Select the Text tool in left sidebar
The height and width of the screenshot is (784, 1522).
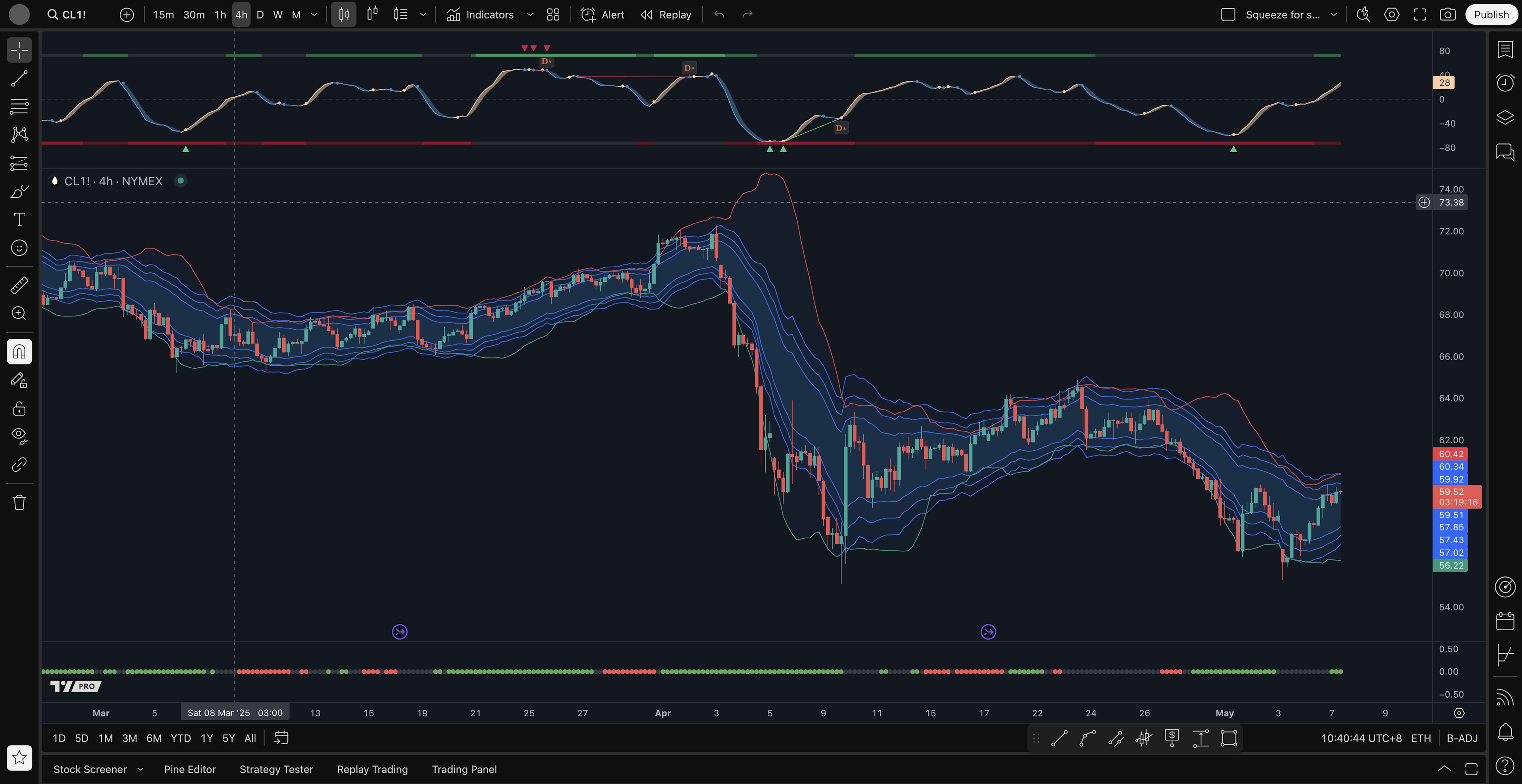click(x=19, y=219)
